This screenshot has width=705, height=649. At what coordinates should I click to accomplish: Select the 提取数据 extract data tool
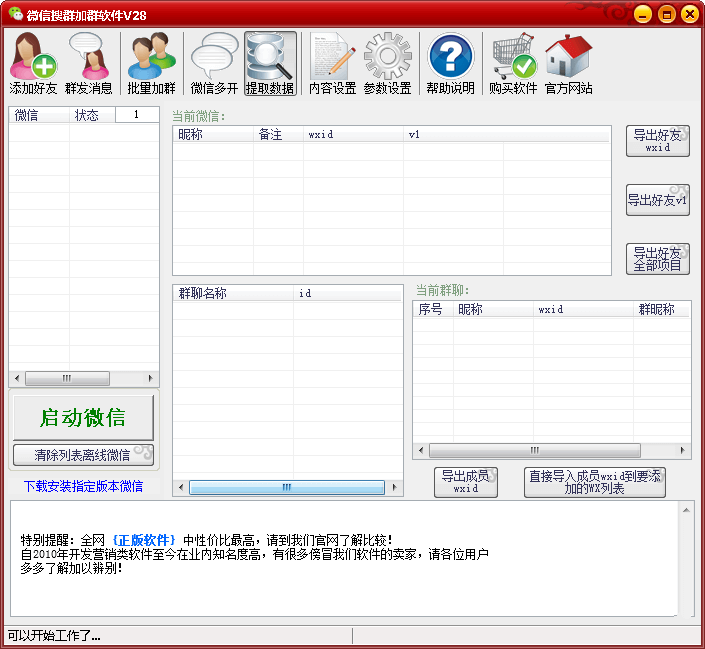pyautogui.click(x=270, y=63)
